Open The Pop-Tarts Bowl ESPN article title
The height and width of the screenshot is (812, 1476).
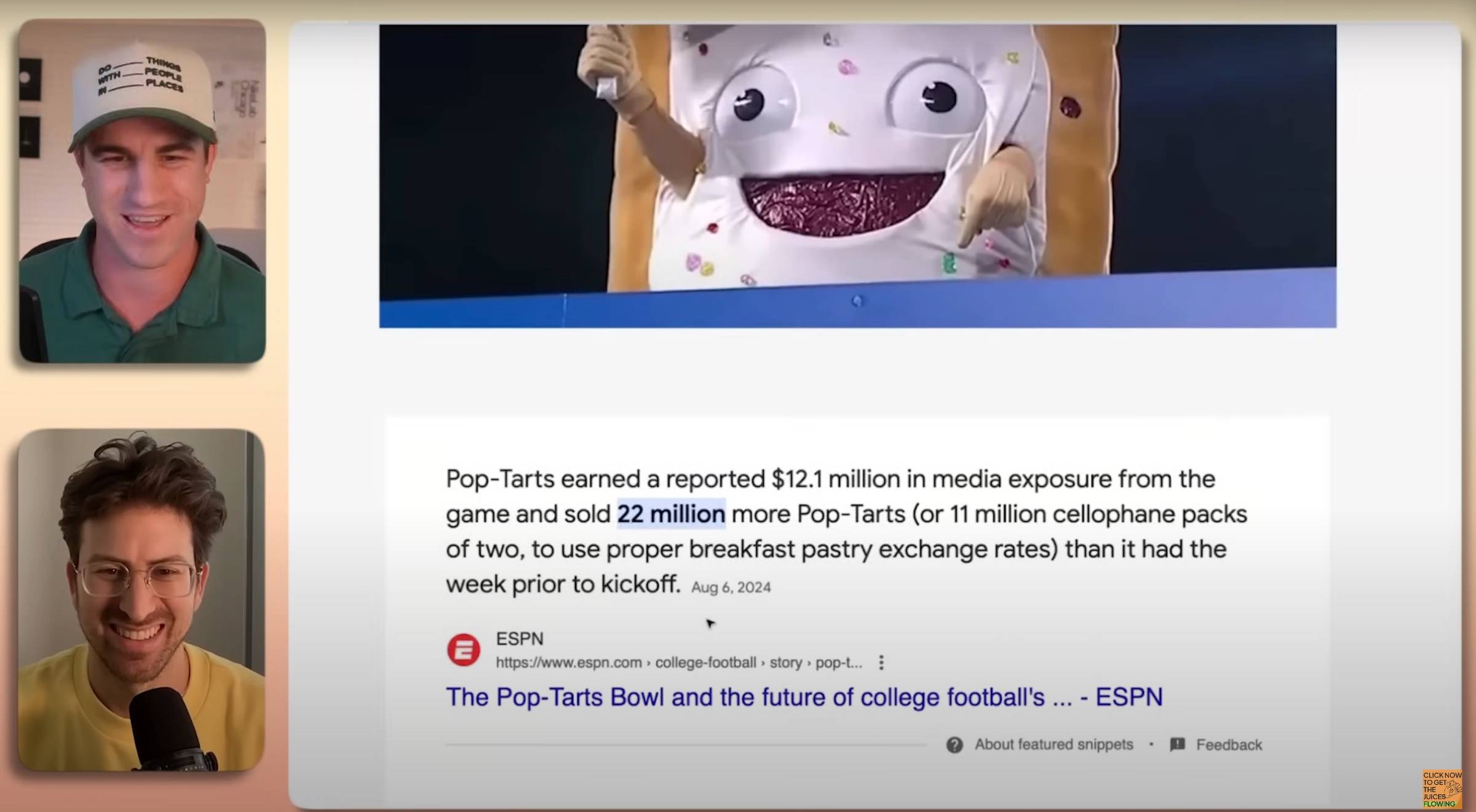tap(804, 697)
